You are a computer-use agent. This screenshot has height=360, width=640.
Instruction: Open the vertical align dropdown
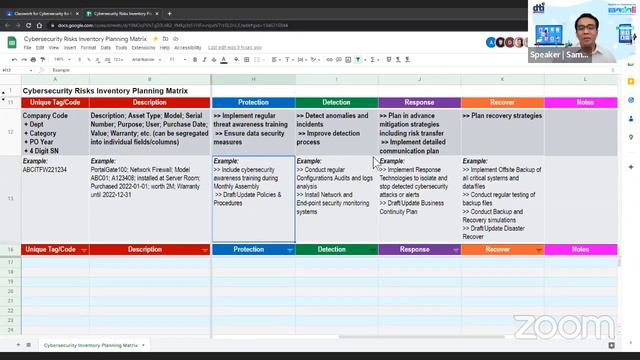point(289,60)
